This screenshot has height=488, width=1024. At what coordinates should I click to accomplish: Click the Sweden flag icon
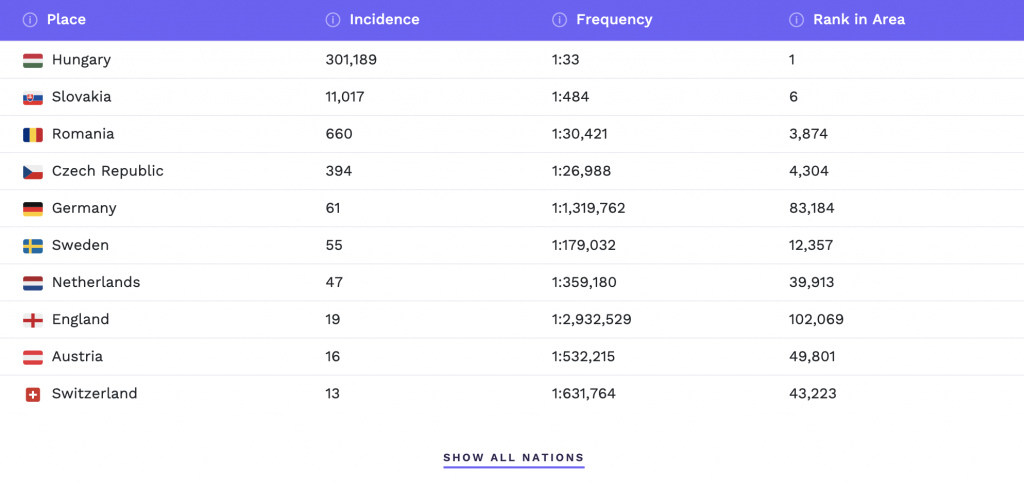point(33,246)
